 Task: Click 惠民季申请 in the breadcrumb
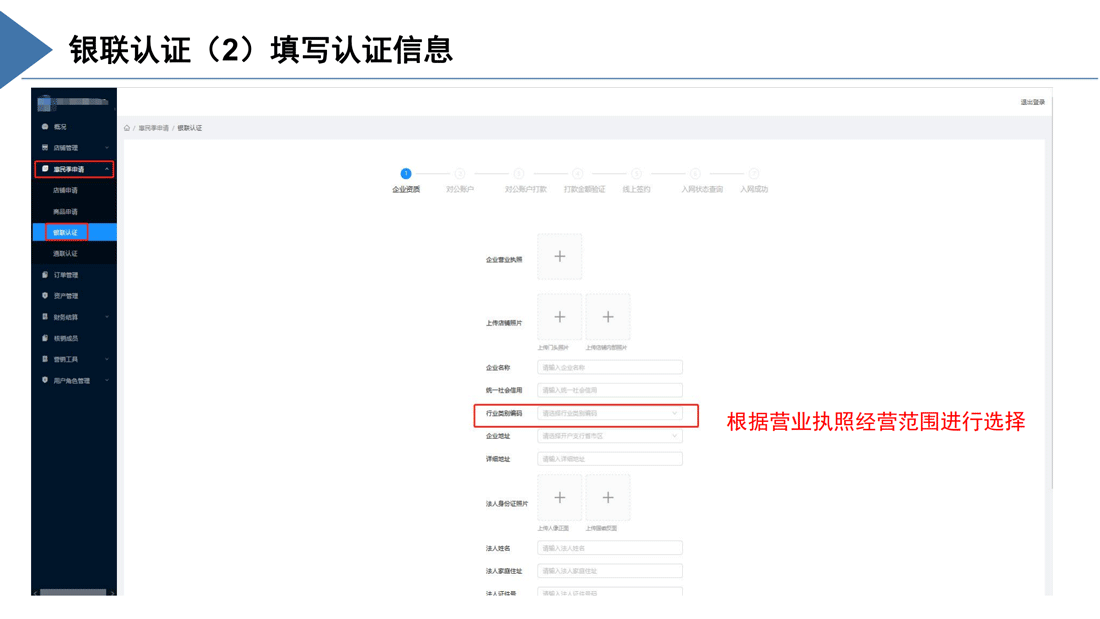click(x=154, y=128)
